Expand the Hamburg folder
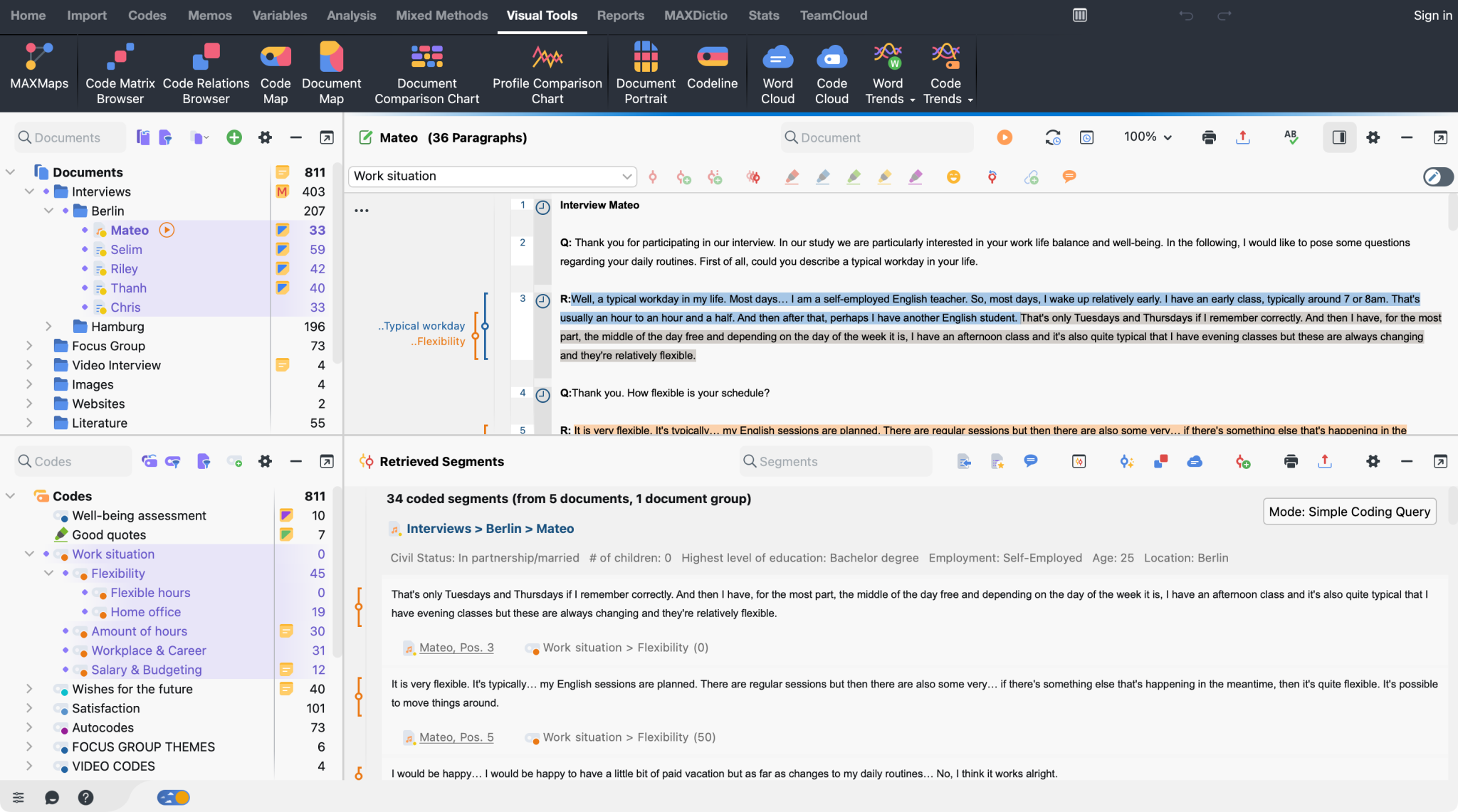The image size is (1458, 812). click(48, 327)
